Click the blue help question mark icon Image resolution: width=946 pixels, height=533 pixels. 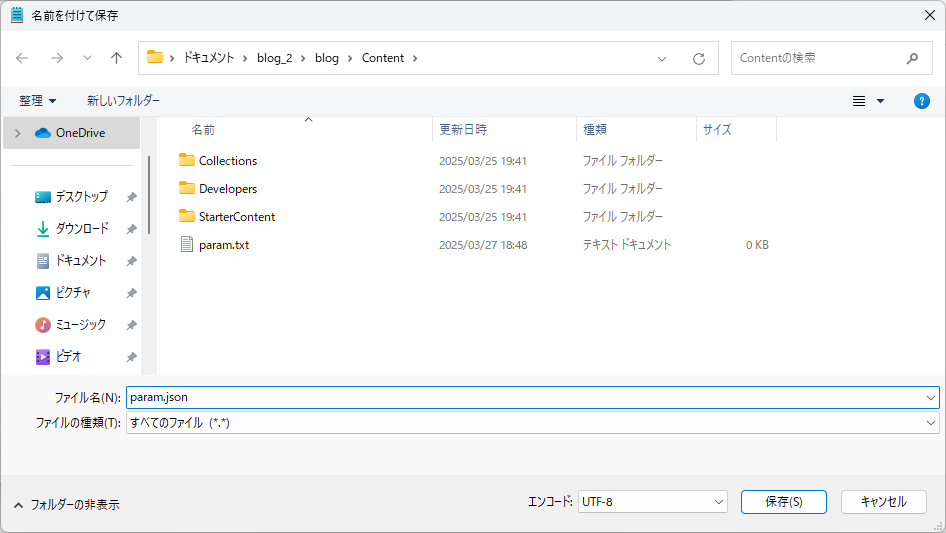[x=922, y=101]
